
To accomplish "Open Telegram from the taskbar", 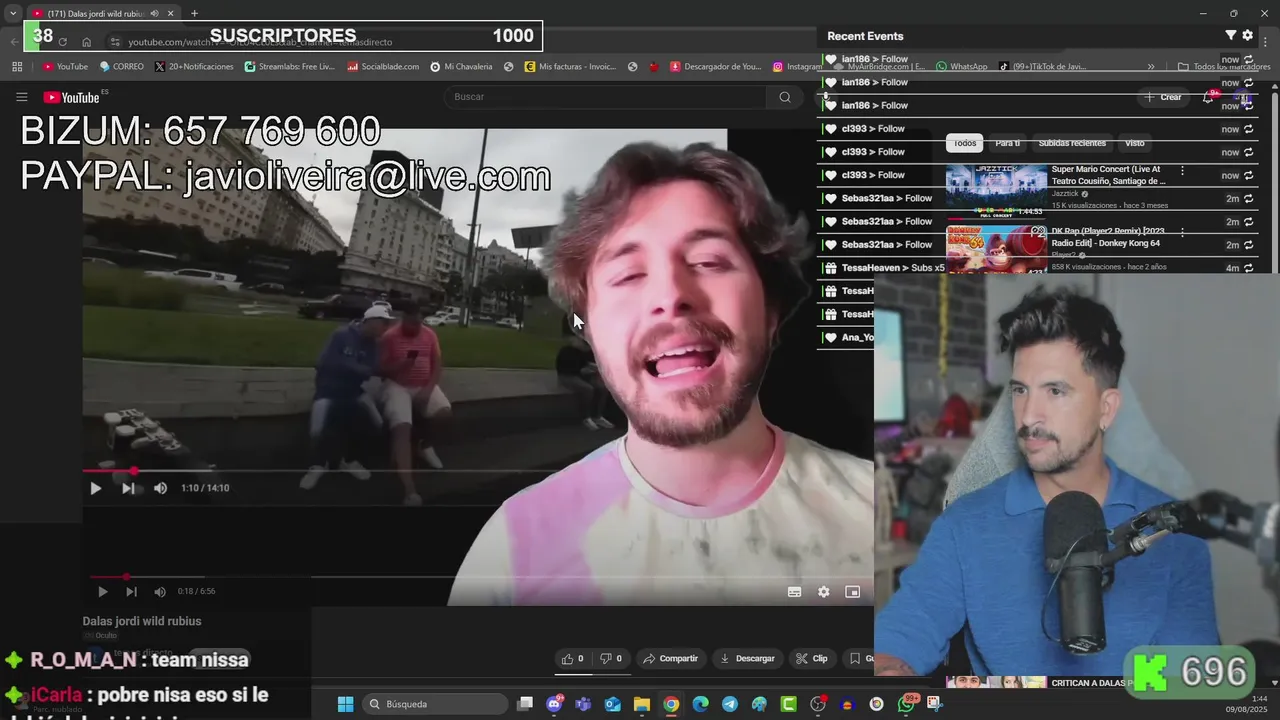I will click(730, 704).
